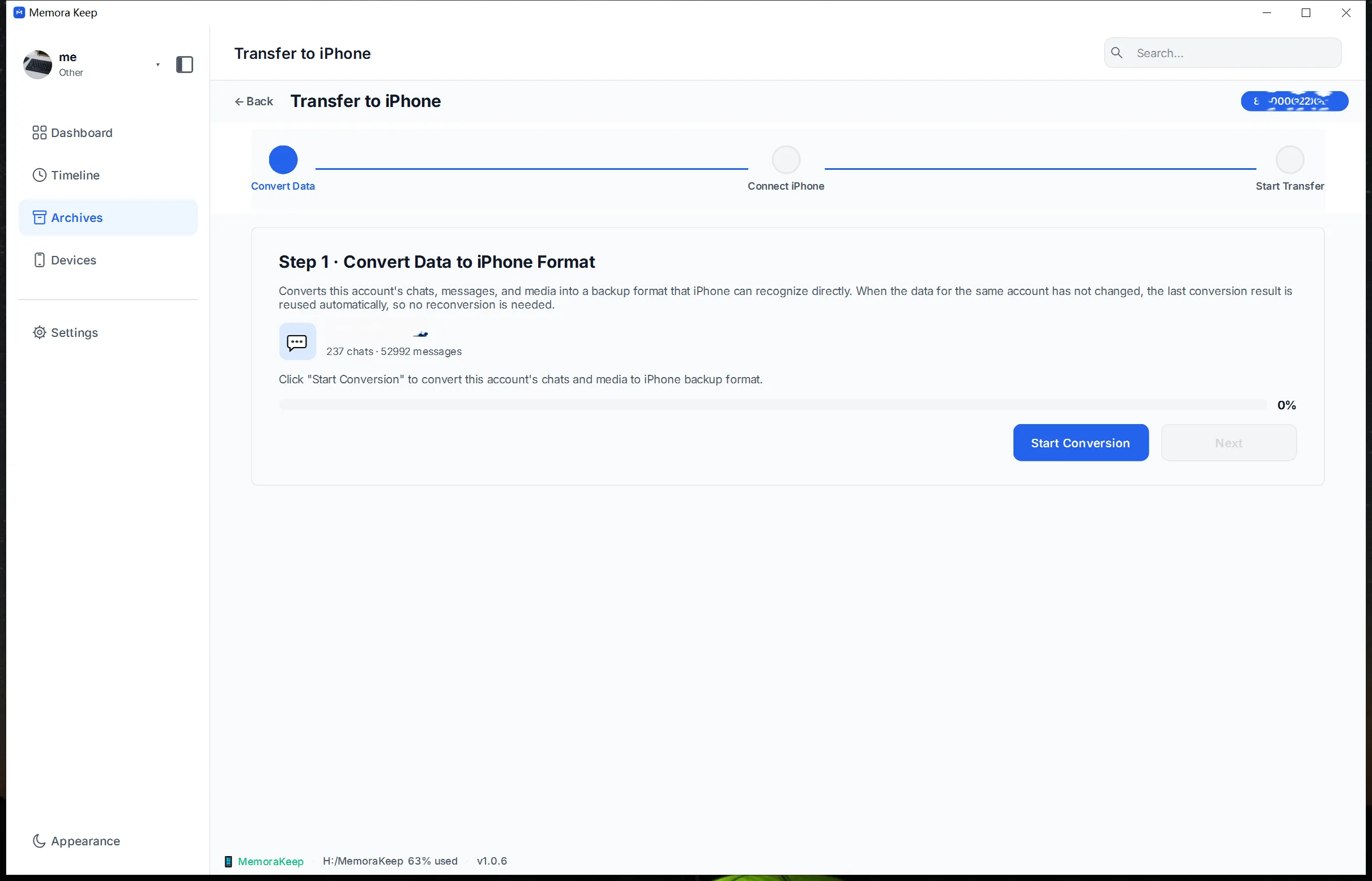
Task: Select Archives in the sidebar
Action: [x=108, y=217]
